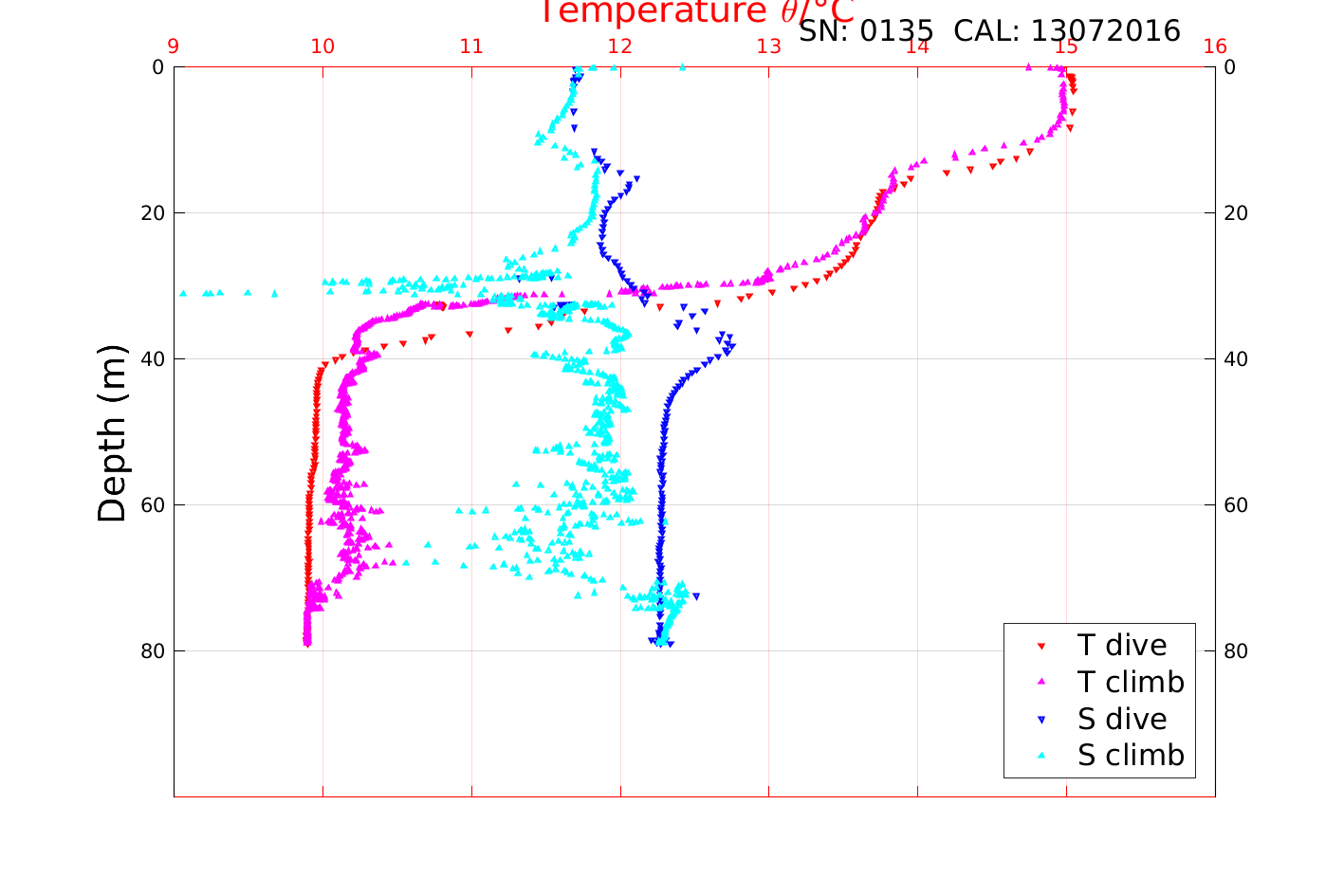Viewport: 1344px width, 896px height.
Task: Click the 'T climb' legend entry
Action: click(1131, 683)
